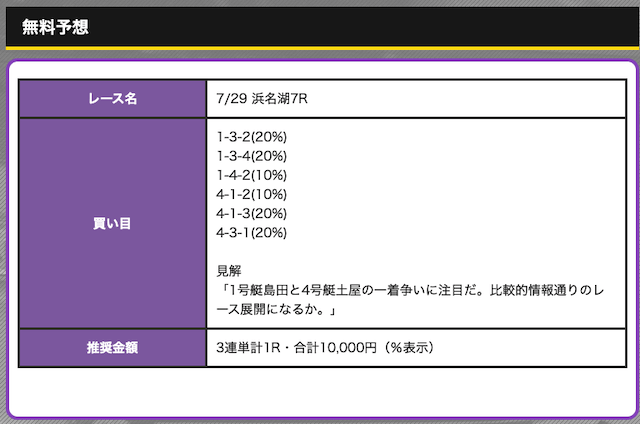The height and width of the screenshot is (424, 640).
Task: Click bet line 1-3-4(20%)
Action: click(x=251, y=156)
